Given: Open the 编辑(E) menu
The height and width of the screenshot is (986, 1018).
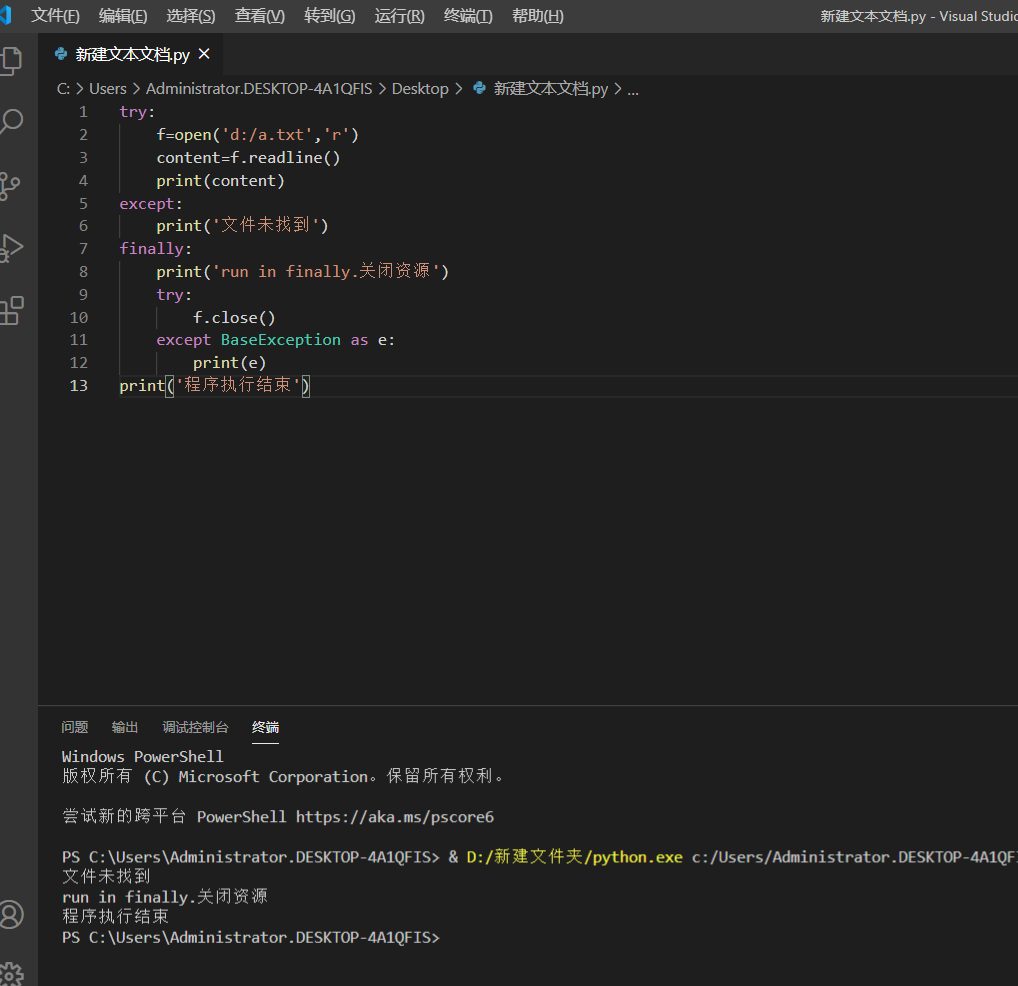Looking at the screenshot, I should coord(123,16).
